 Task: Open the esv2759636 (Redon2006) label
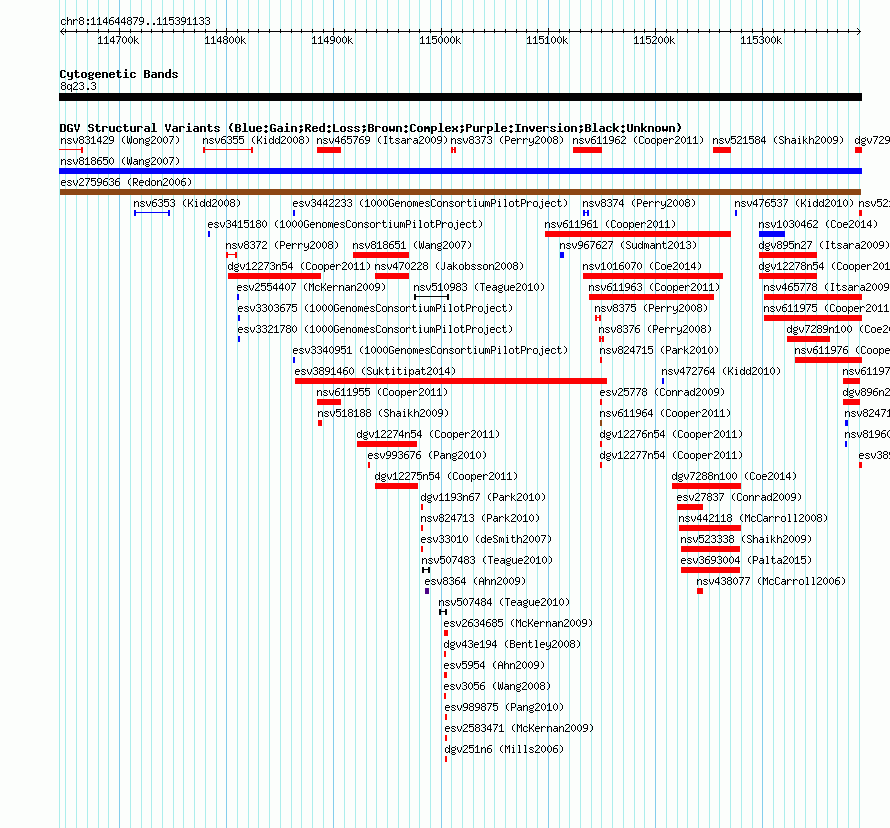pyautogui.click(x=126, y=182)
